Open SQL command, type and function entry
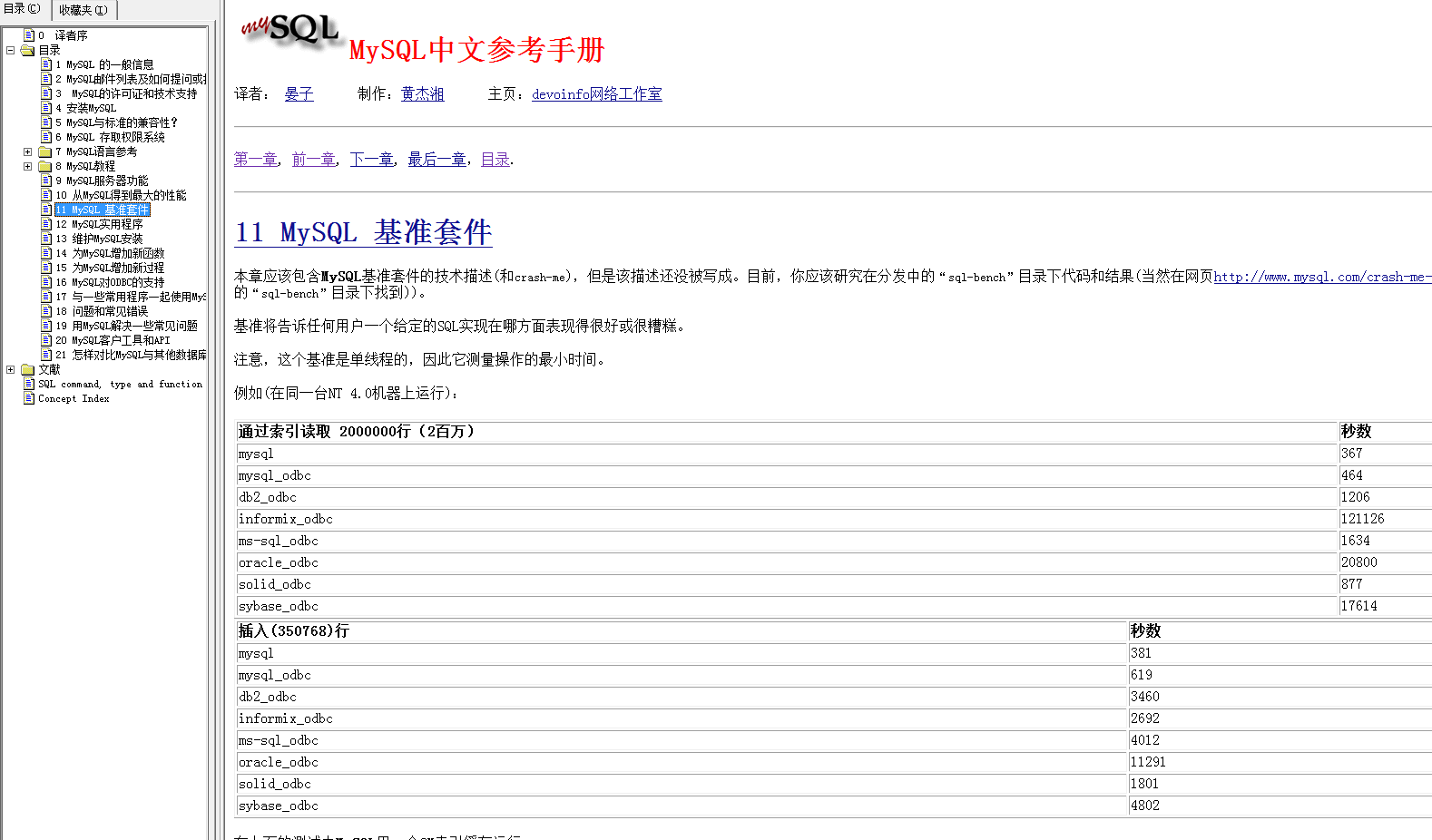The image size is (1432, 840). click(x=121, y=384)
